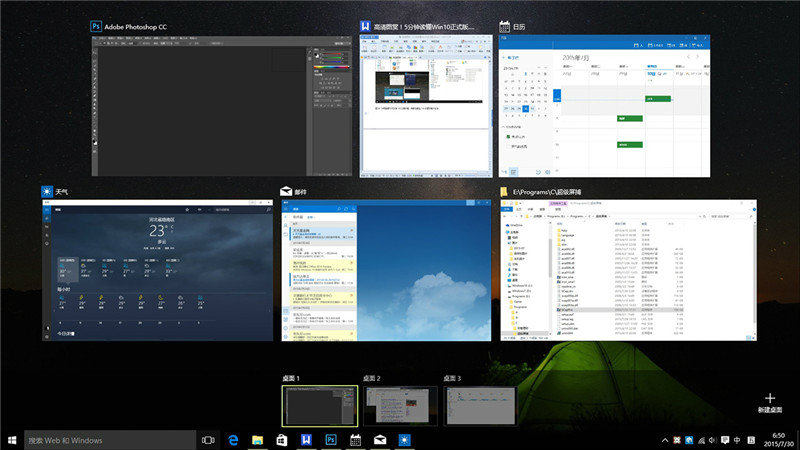Open the Calendar taskbar icon
This screenshot has width=800, height=450.
[x=355, y=440]
